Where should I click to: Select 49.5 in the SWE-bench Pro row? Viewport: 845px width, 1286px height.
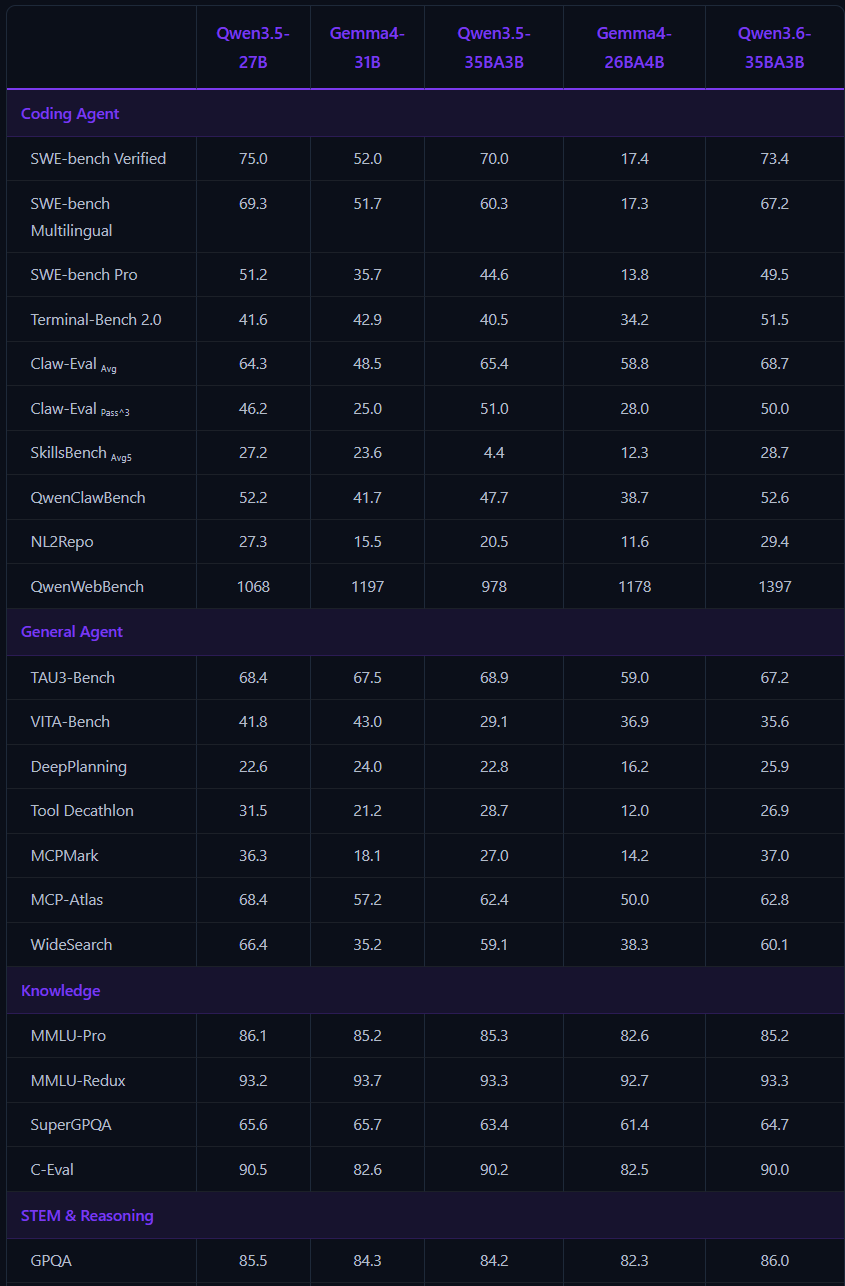coord(775,275)
